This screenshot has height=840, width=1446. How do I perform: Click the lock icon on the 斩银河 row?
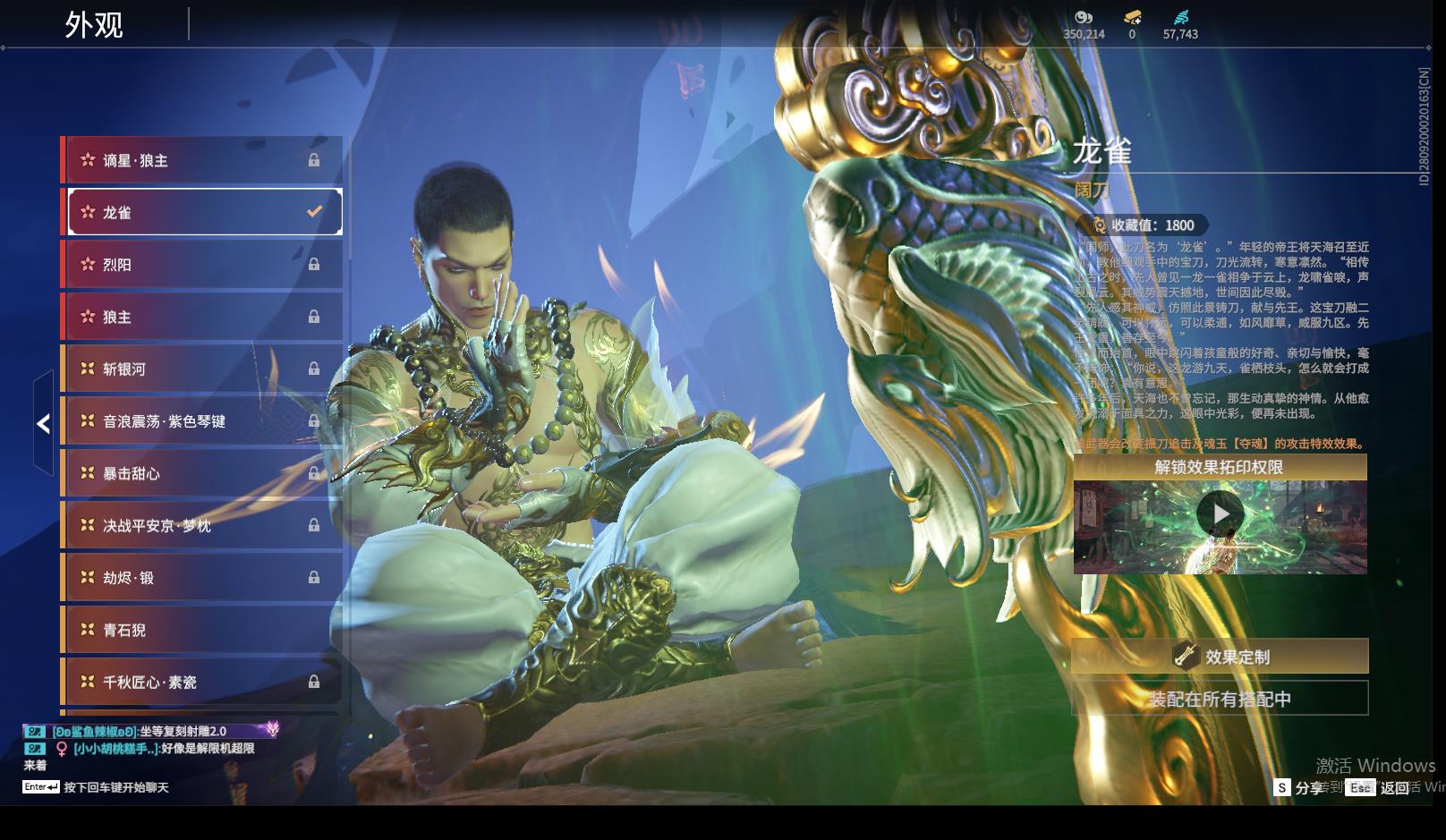click(x=314, y=369)
